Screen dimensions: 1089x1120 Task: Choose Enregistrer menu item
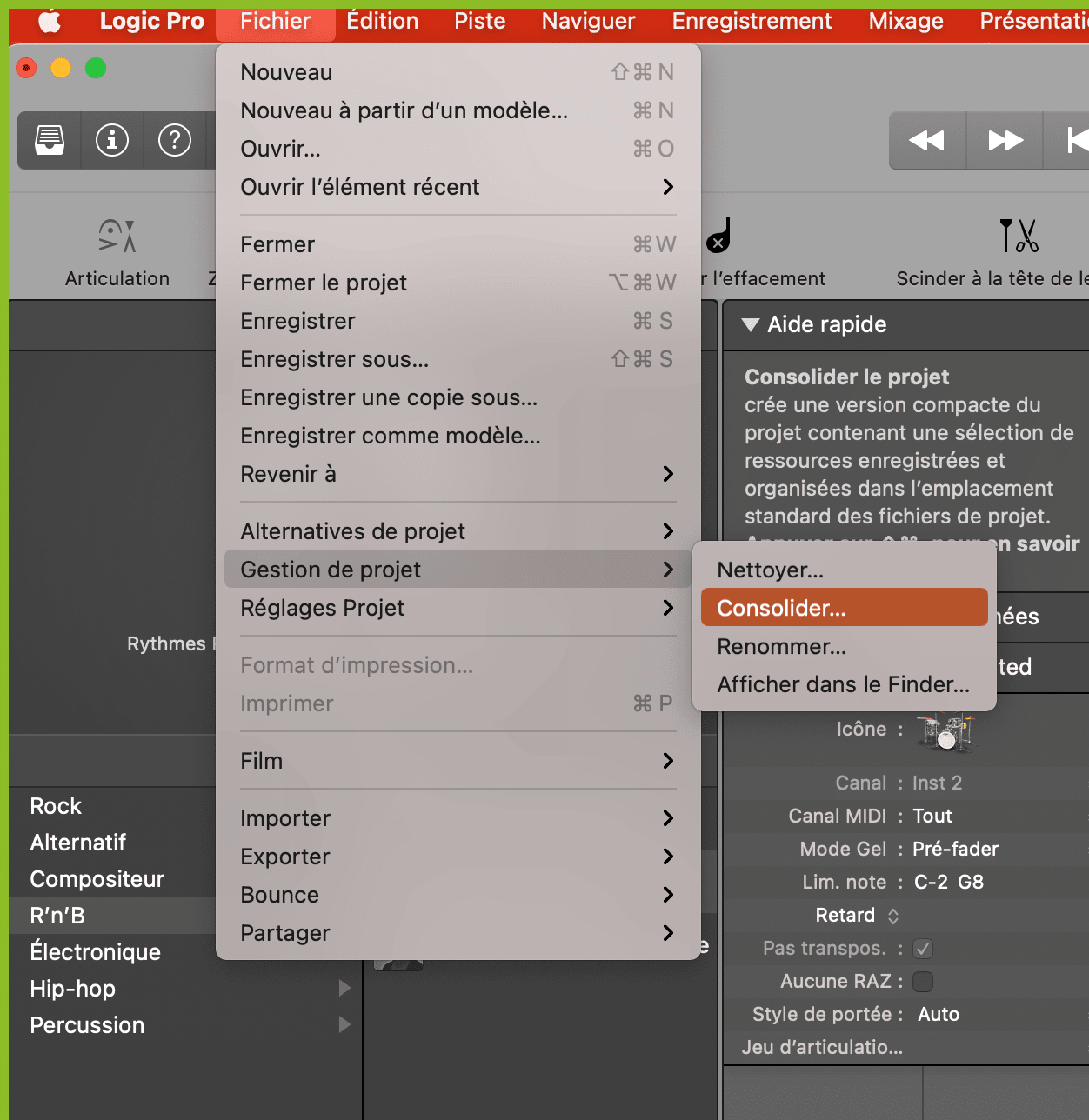(x=458, y=321)
